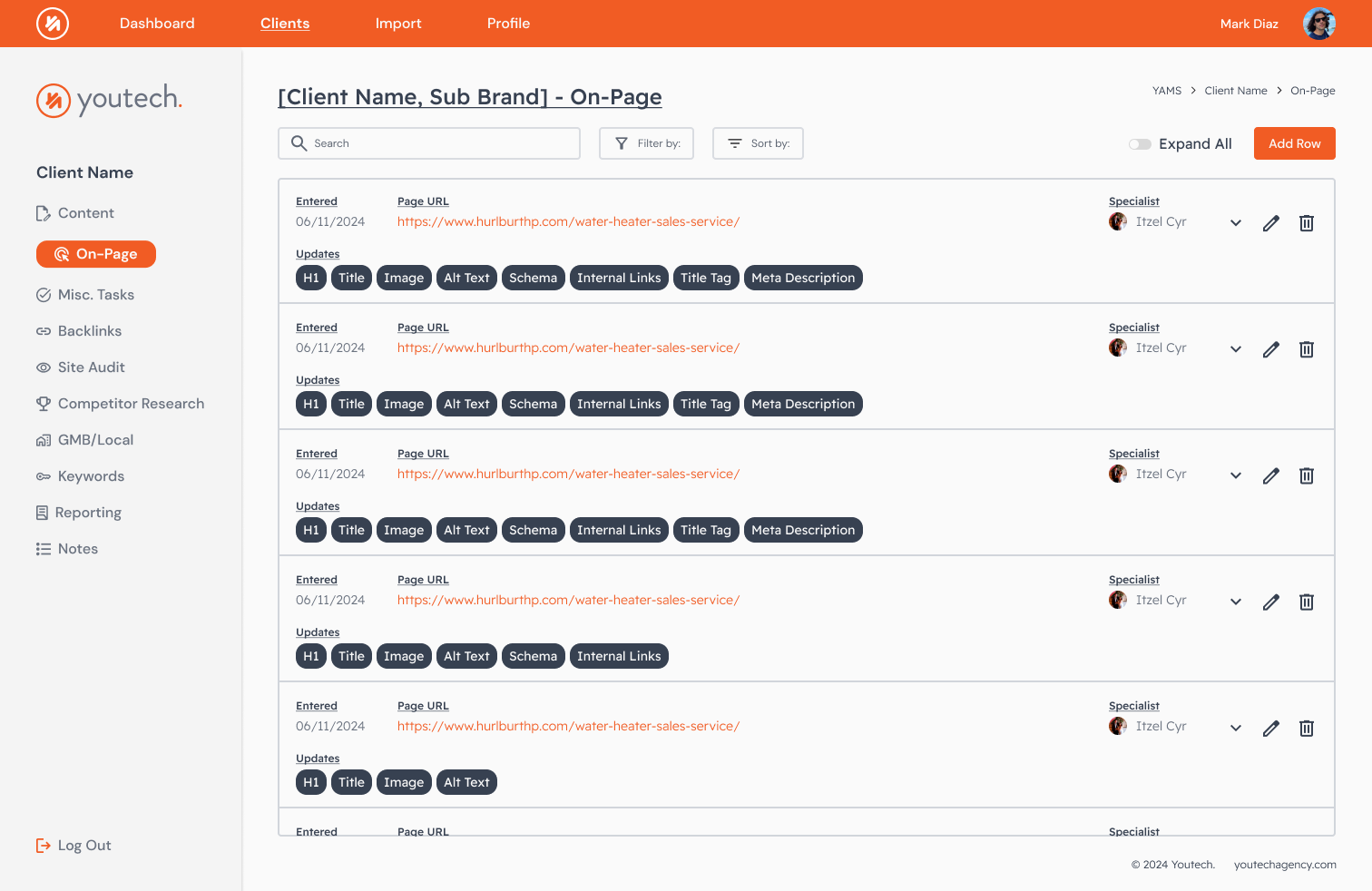
Task: Click the youtech sidebar brand logo
Action: click(109, 99)
